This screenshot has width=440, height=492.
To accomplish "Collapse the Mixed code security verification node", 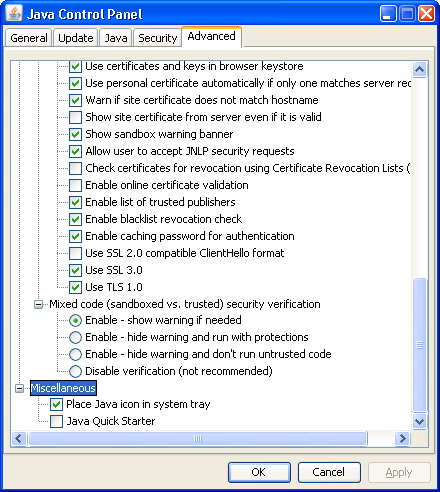I will point(39,304).
